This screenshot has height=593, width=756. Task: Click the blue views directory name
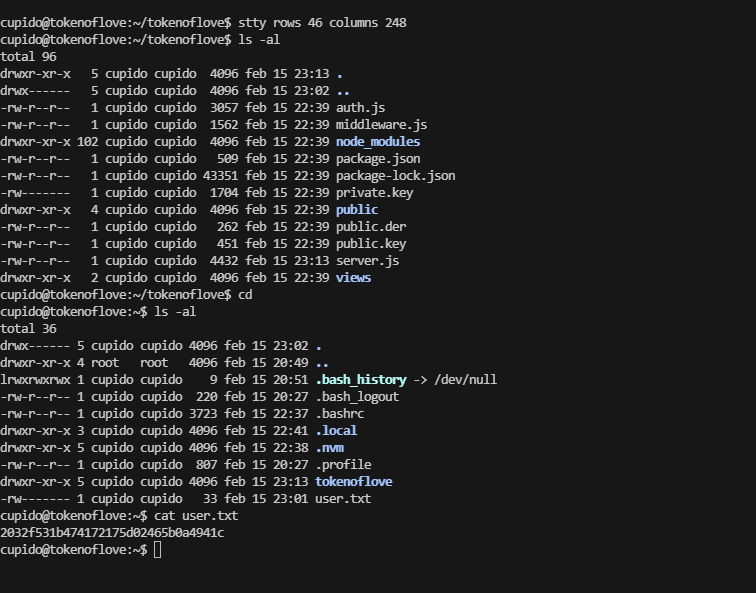tap(353, 277)
